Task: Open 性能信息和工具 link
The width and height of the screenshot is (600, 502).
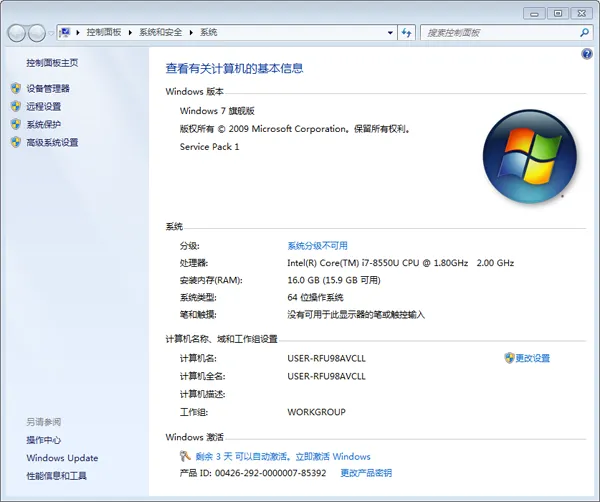Action: click(x=56, y=476)
